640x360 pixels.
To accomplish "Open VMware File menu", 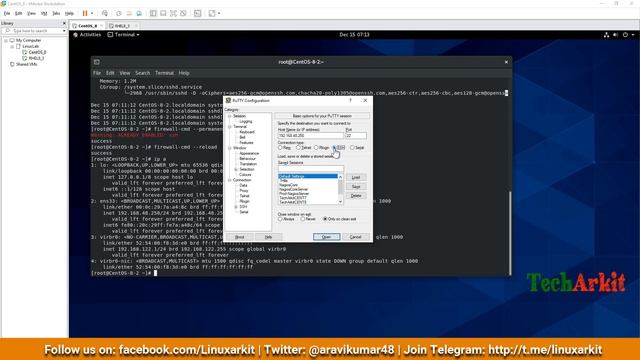I will pyautogui.click(x=7, y=13).
